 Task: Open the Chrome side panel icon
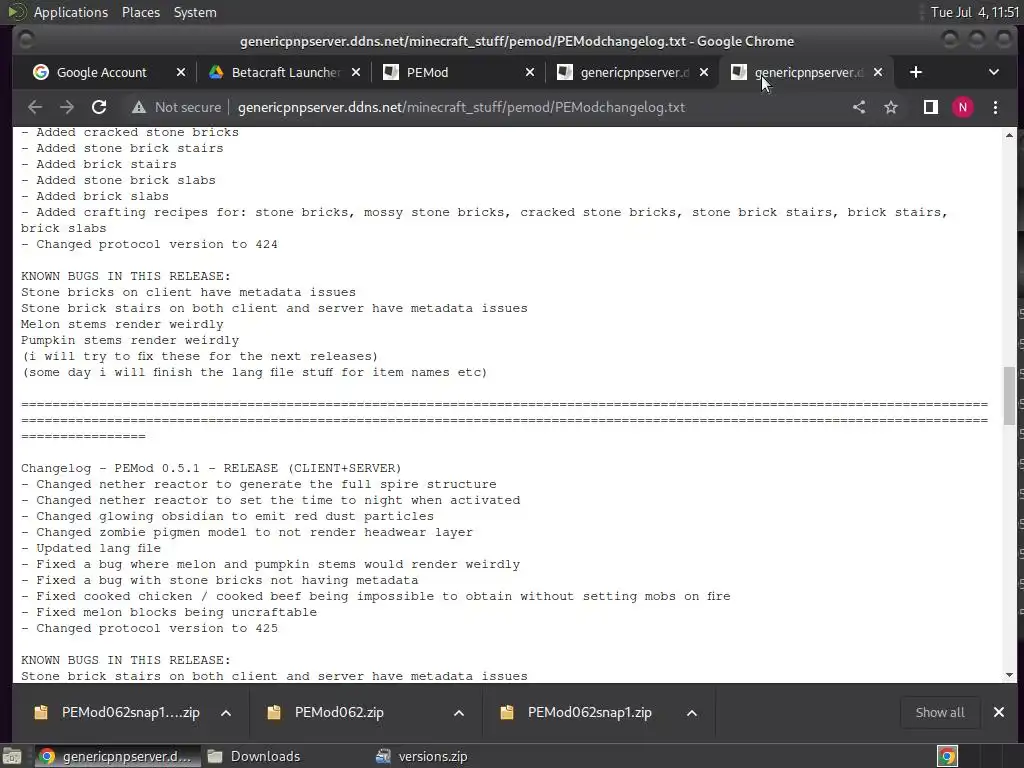click(x=931, y=107)
